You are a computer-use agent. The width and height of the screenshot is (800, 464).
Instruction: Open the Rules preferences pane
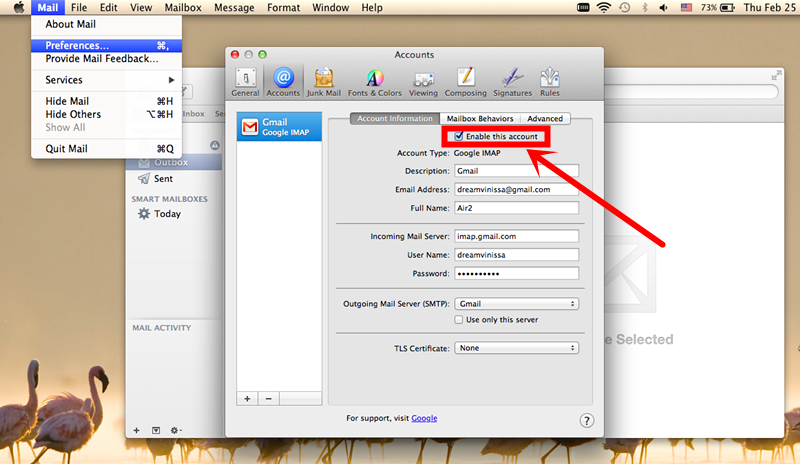coord(549,82)
